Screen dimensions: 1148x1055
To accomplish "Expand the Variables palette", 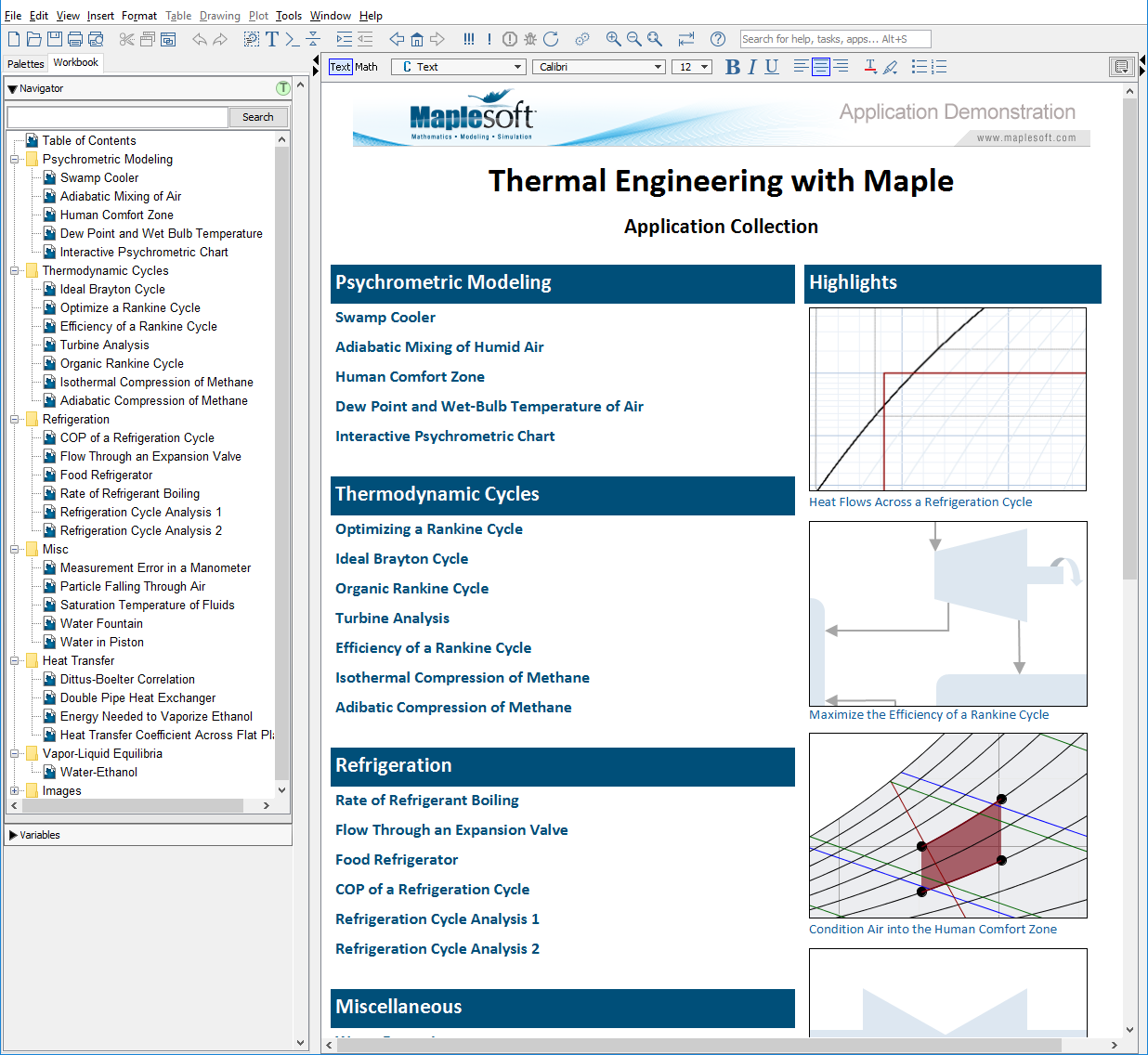I will point(13,835).
